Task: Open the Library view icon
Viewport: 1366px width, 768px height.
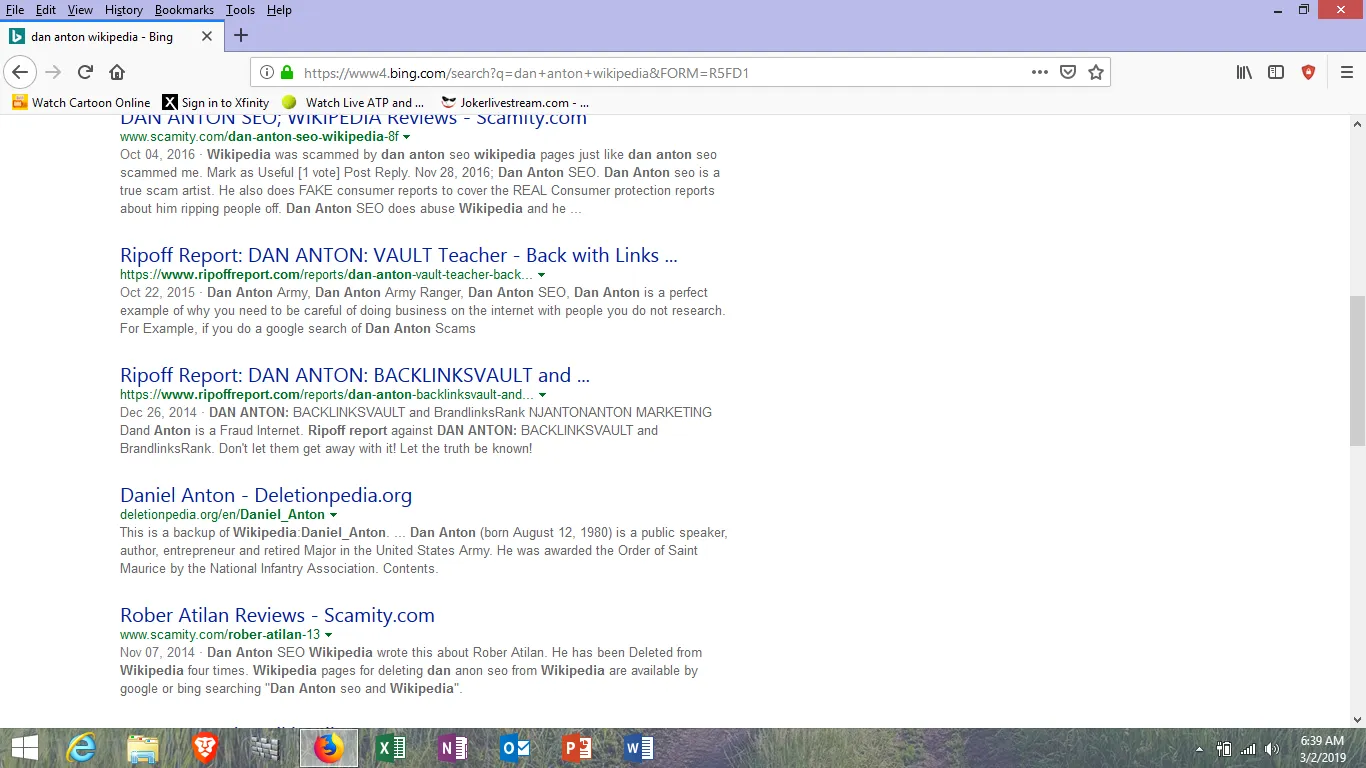Action: (x=1244, y=72)
